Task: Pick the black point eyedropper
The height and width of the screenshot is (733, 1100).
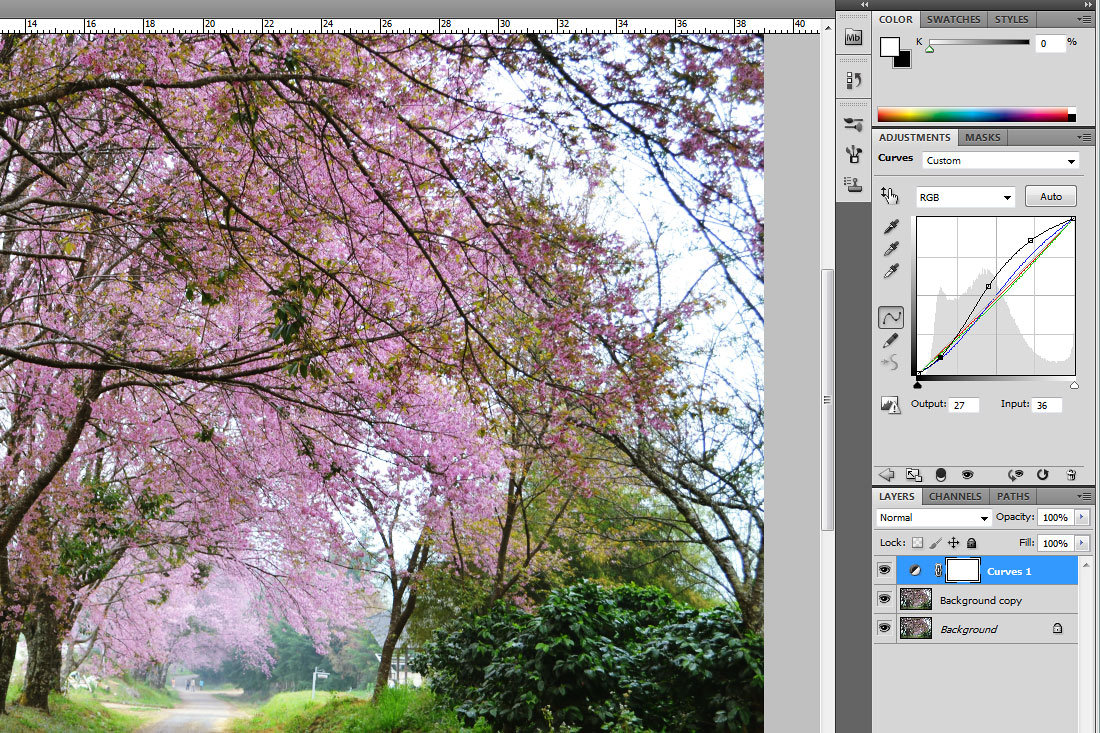Action: click(891, 228)
